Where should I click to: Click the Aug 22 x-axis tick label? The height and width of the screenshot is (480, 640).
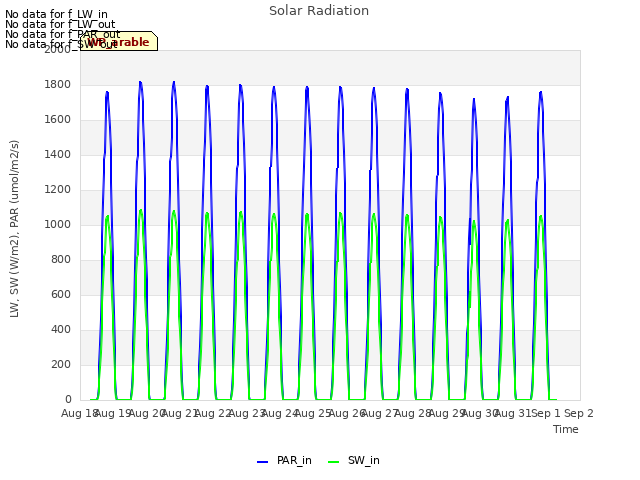coord(213,413)
